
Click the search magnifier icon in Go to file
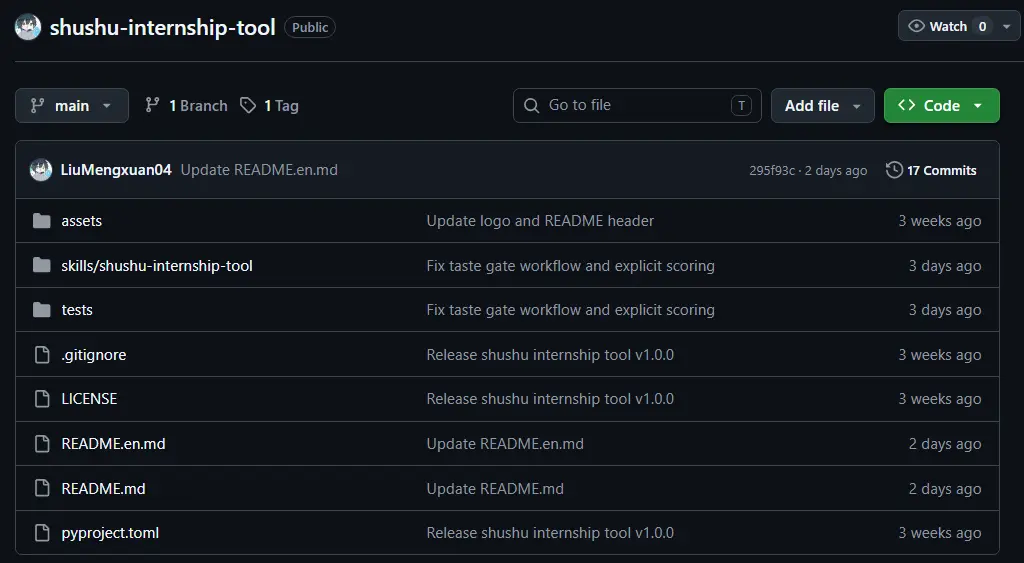click(x=532, y=105)
